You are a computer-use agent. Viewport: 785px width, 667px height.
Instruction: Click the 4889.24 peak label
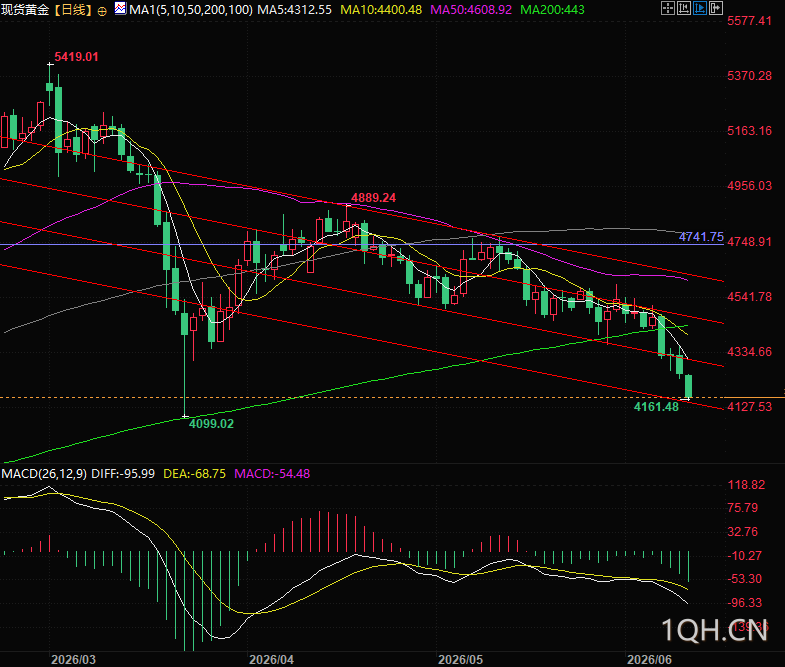point(373,198)
